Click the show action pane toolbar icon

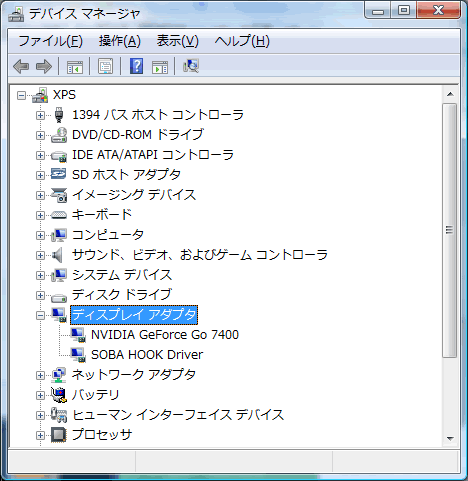(x=160, y=66)
